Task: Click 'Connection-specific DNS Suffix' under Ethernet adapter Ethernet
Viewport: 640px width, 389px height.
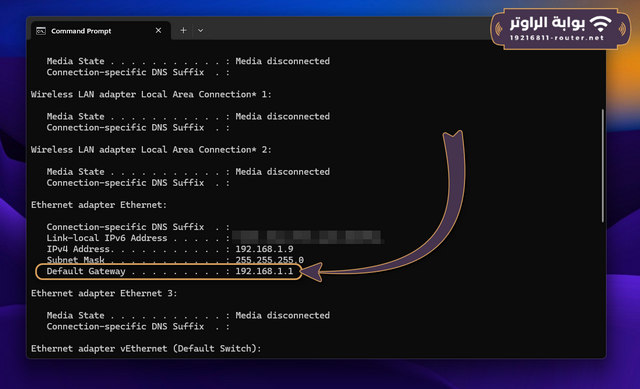Action: coord(125,227)
